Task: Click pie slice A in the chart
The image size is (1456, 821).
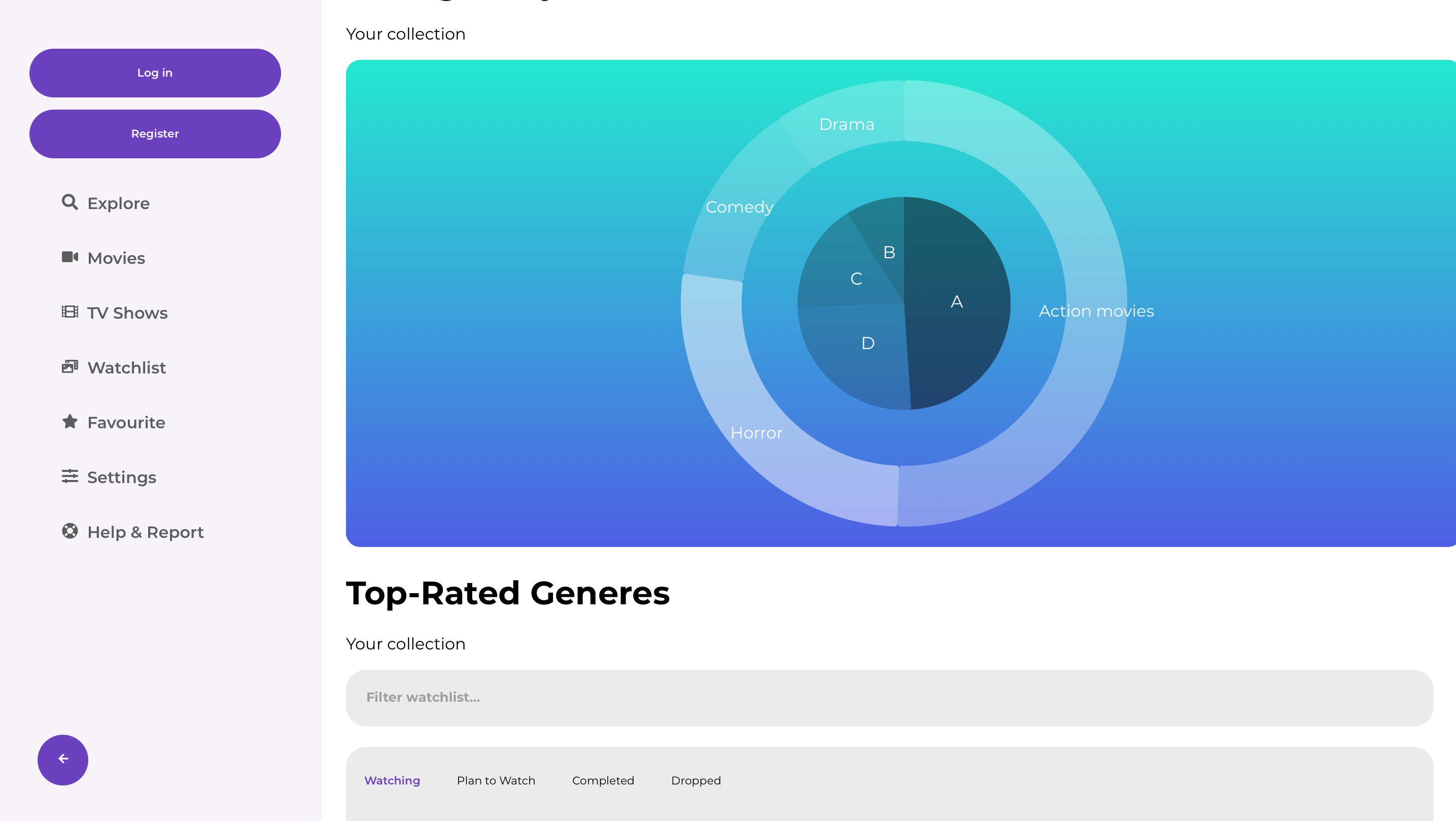Action: click(956, 302)
